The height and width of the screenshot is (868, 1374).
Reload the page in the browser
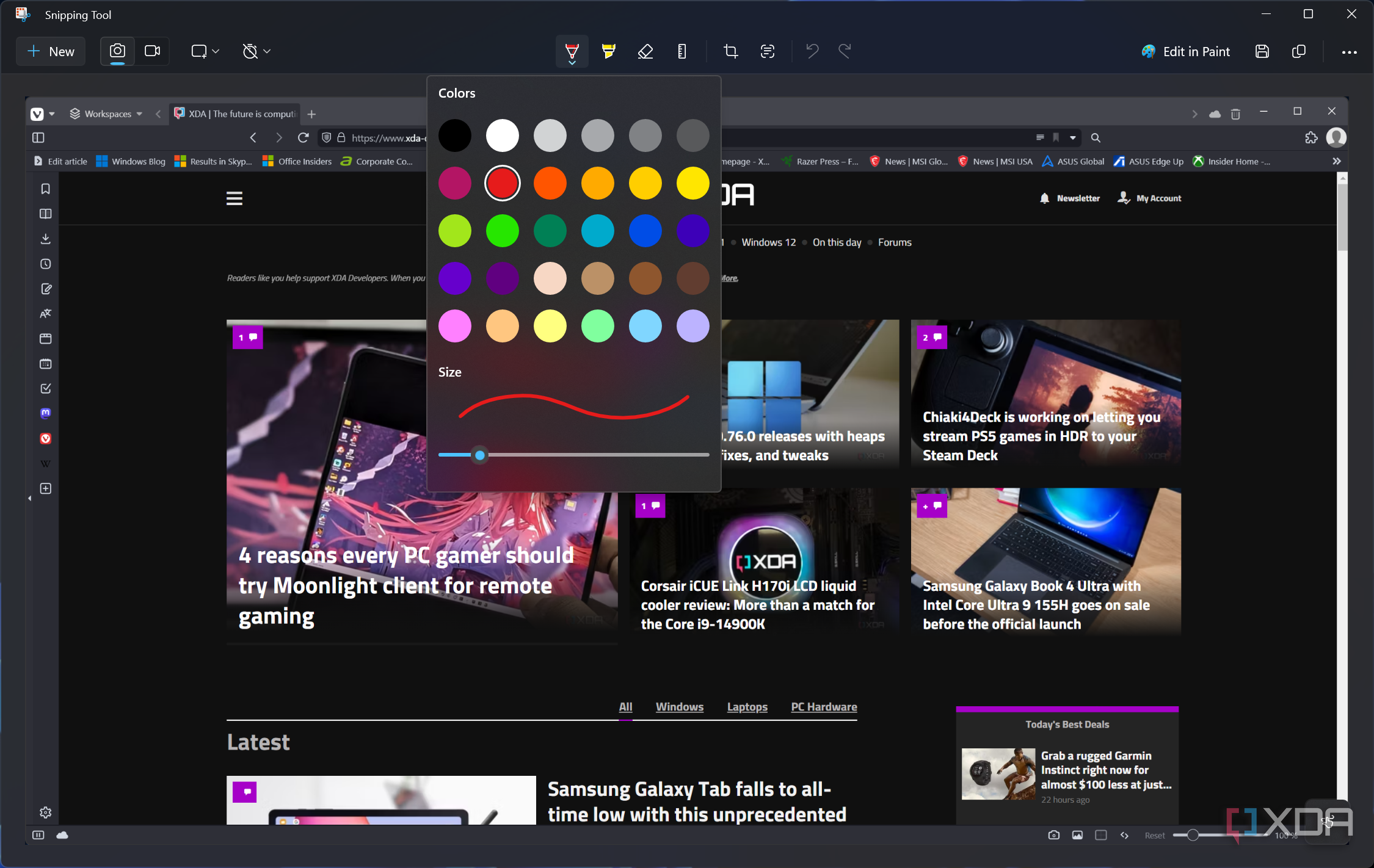pyautogui.click(x=303, y=138)
